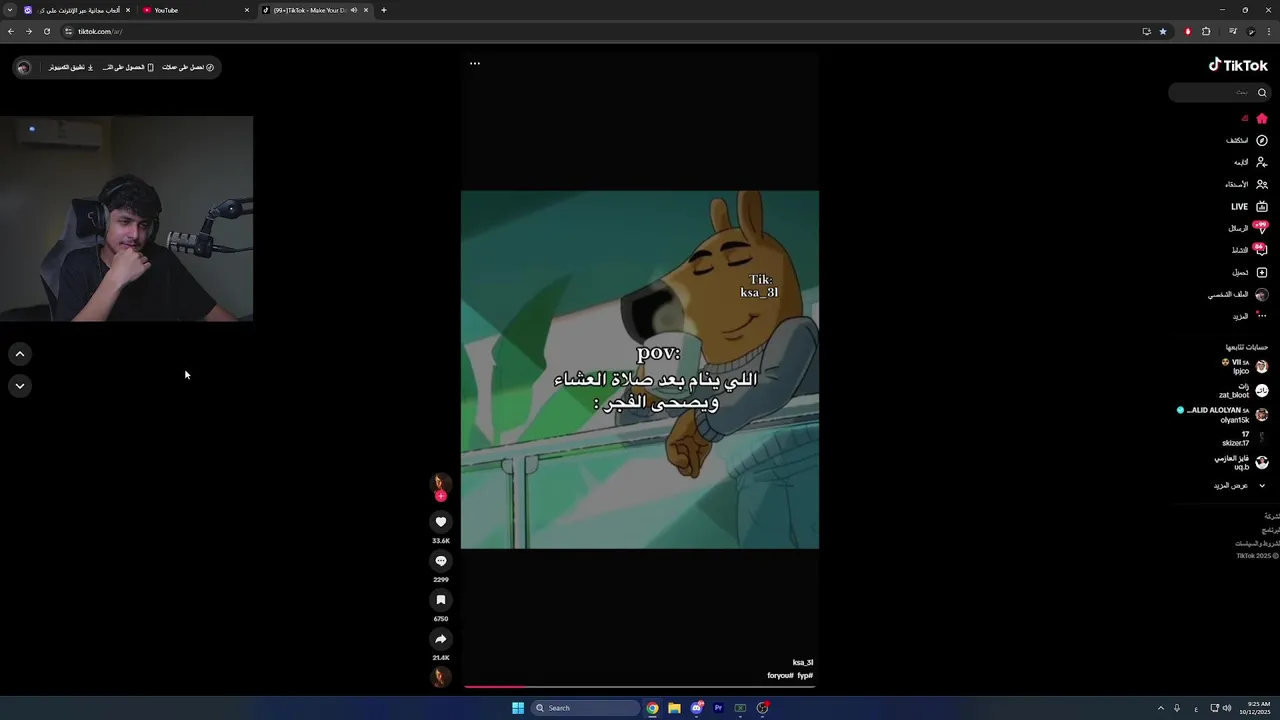Click the desktop app download button
1280x720 pixels.
pos(71,67)
